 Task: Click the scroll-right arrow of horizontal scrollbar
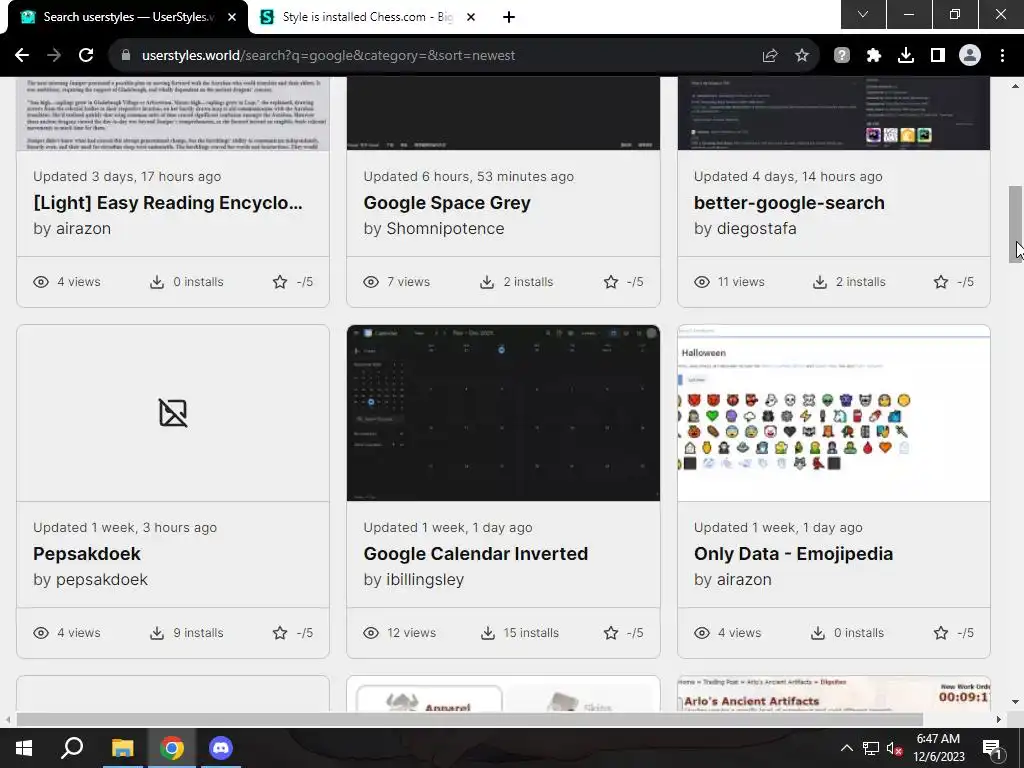coord(998,720)
